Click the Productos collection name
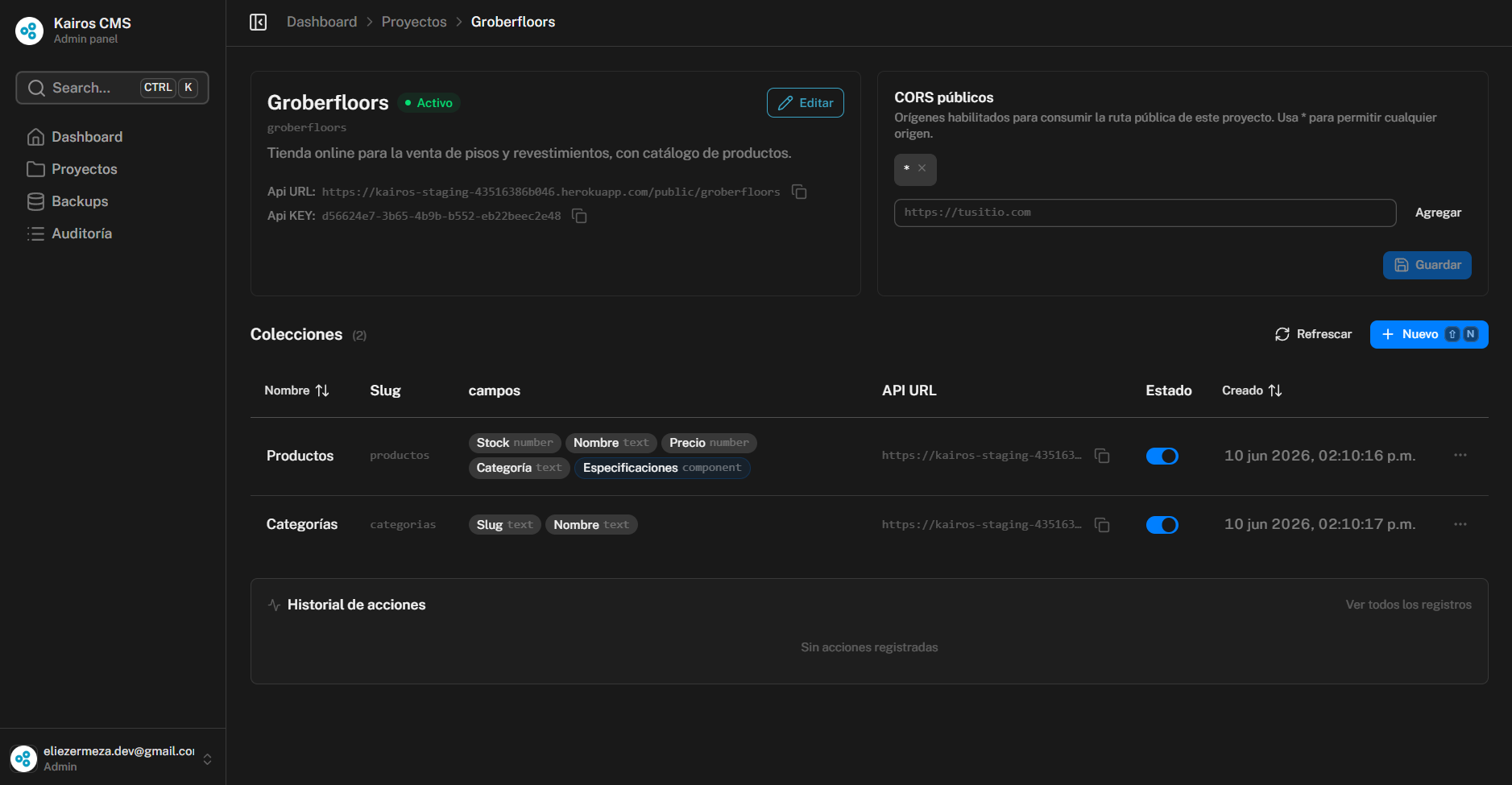Image resolution: width=1512 pixels, height=785 pixels. 300,456
